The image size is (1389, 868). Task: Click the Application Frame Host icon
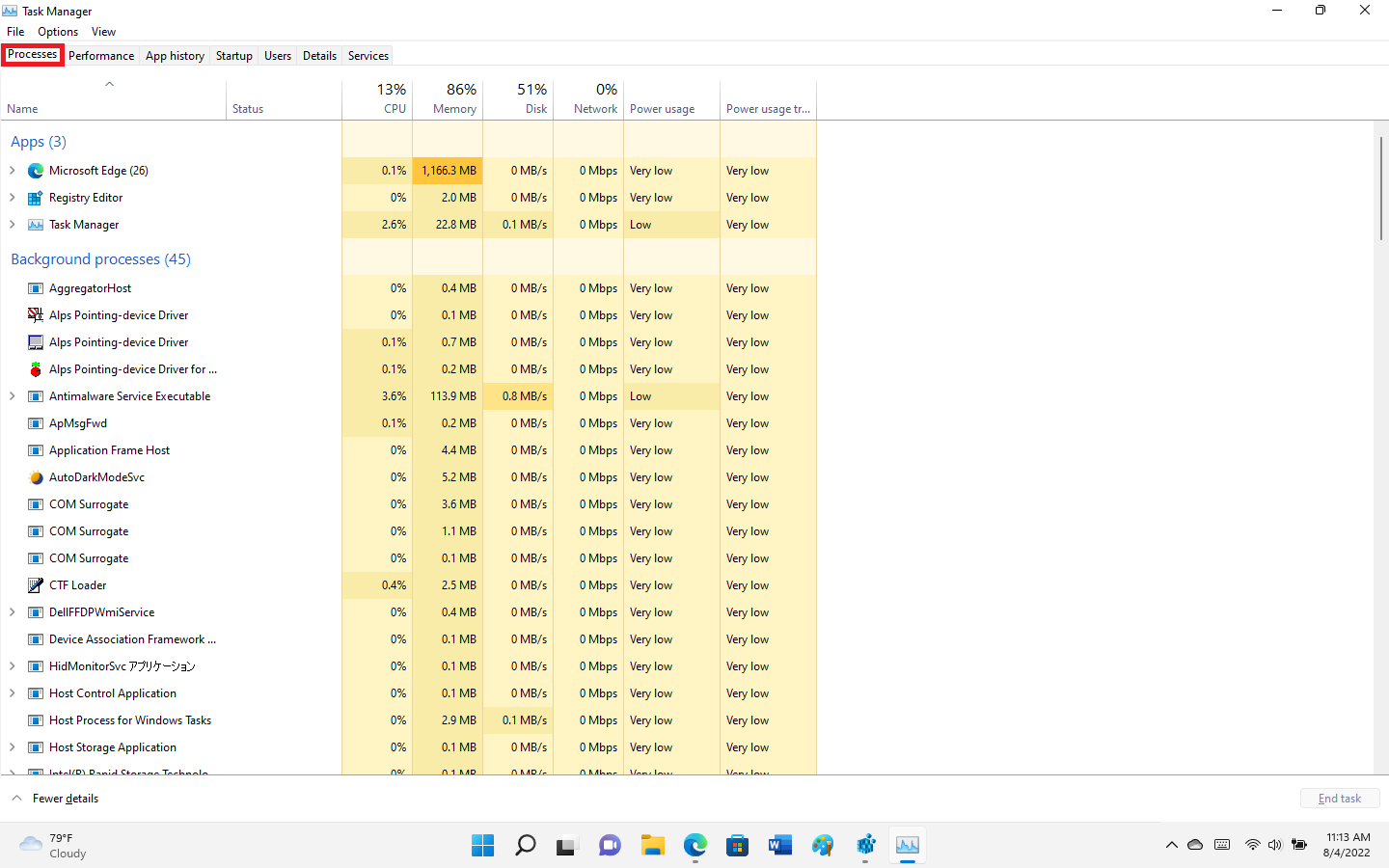pos(36,450)
